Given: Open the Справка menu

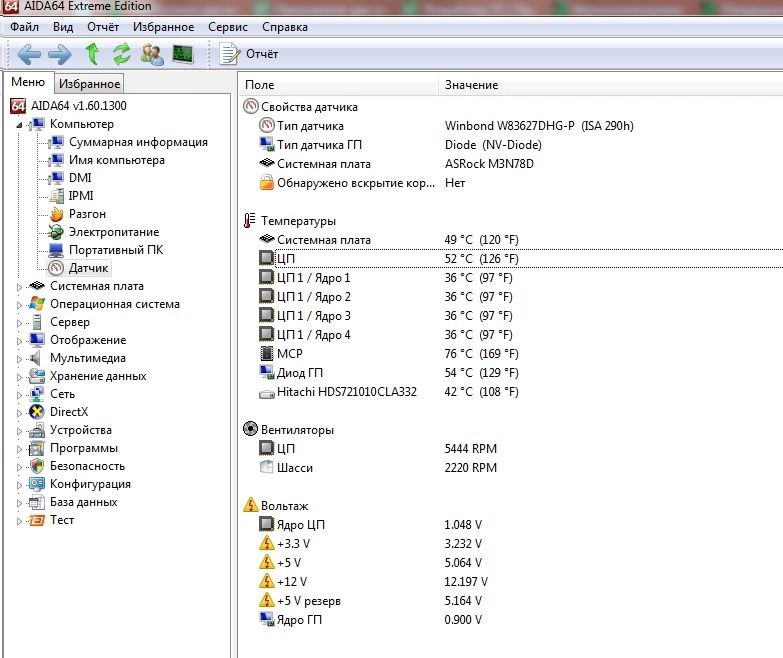Looking at the screenshot, I should [x=285, y=27].
